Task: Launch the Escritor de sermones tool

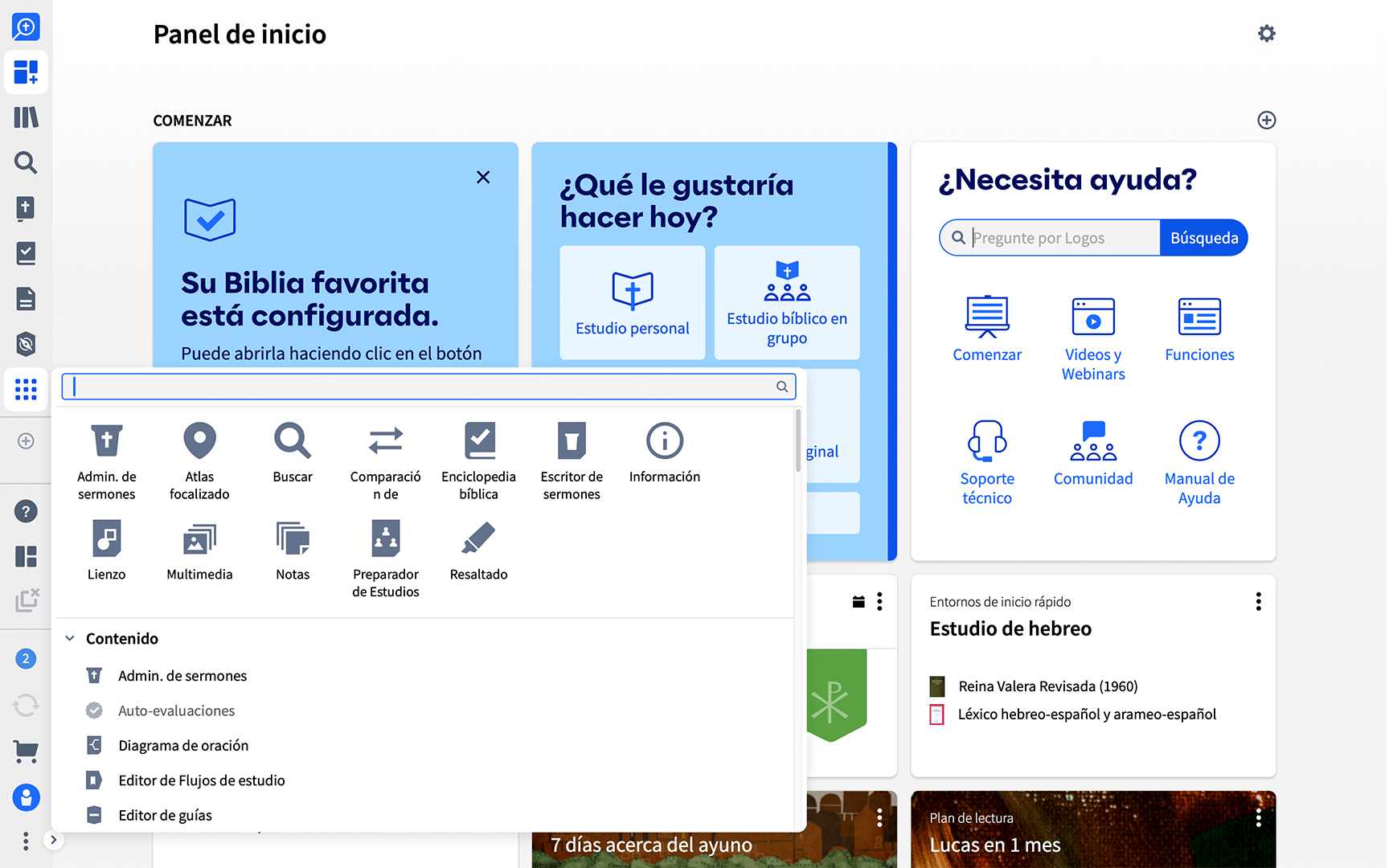Action: pos(572,461)
